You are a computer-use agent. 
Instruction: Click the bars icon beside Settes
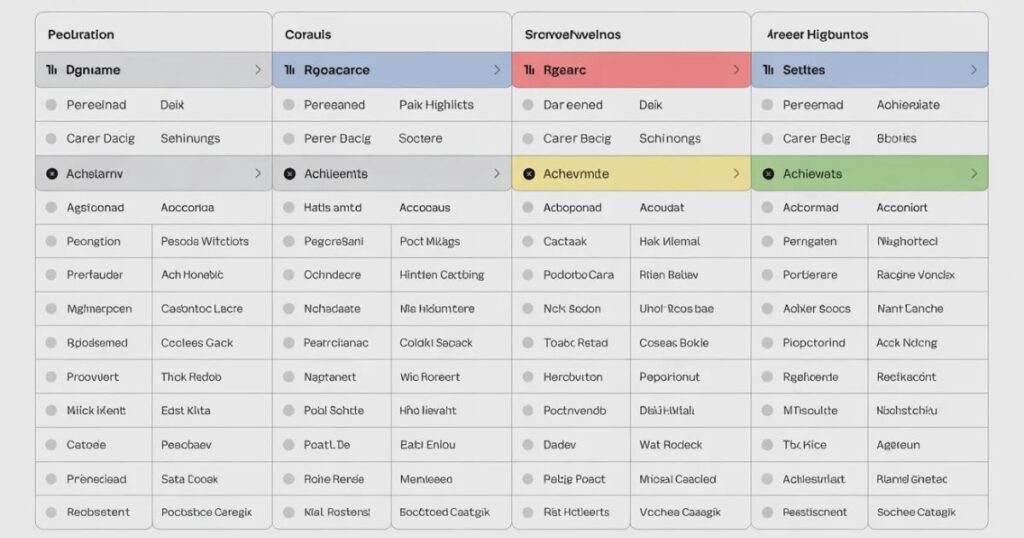(x=767, y=70)
